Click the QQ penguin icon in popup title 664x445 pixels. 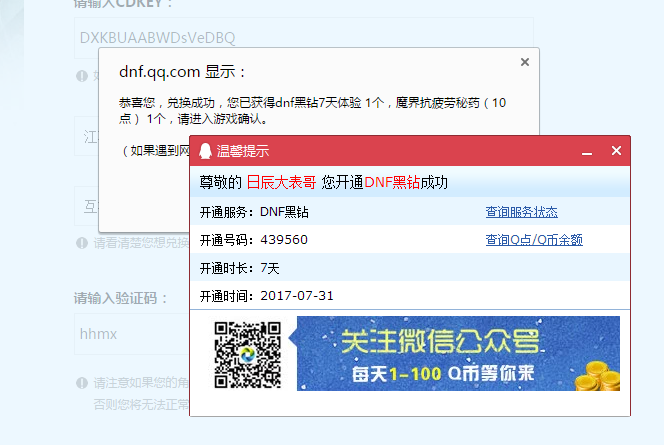tap(205, 151)
